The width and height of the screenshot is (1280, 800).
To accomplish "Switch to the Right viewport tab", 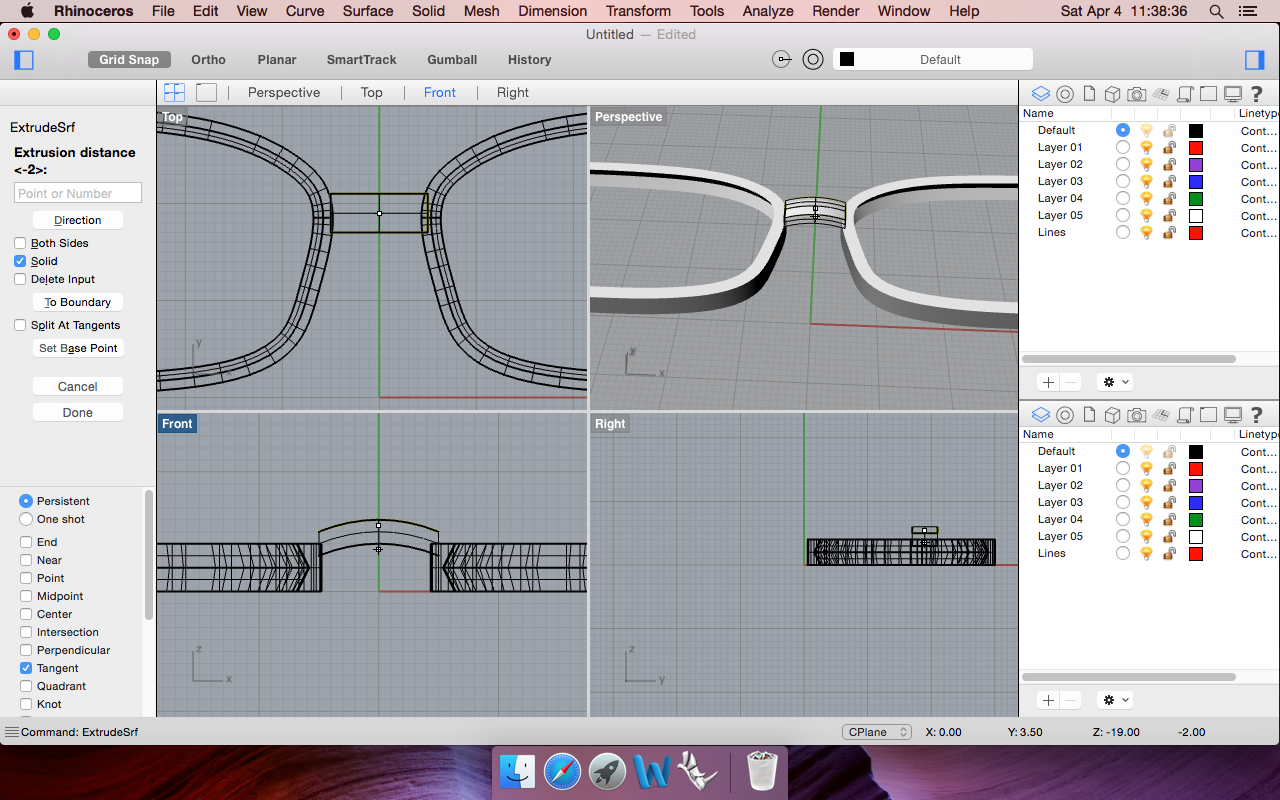I will pos(512,92).
